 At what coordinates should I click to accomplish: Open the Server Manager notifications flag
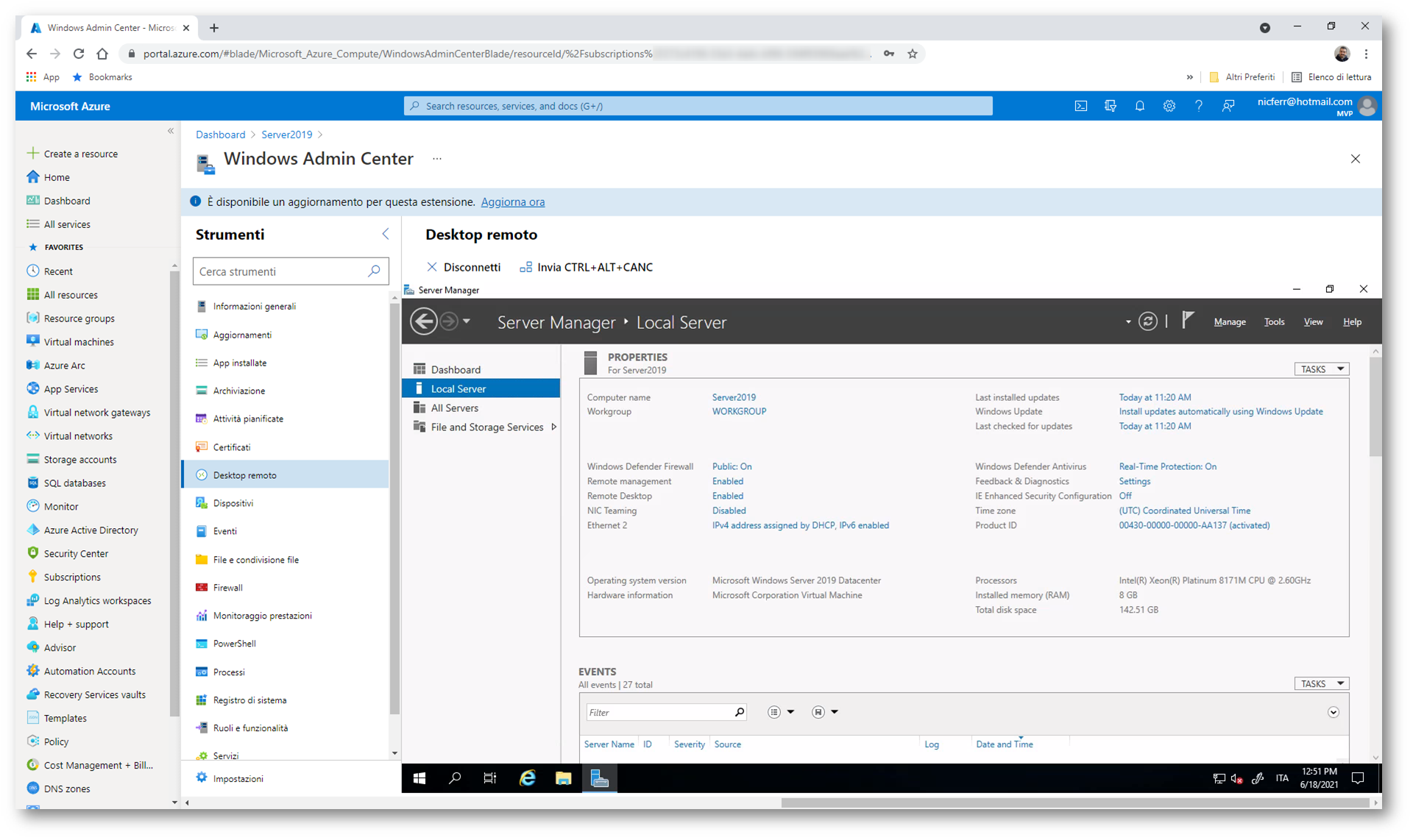(x=1187, y=320)
